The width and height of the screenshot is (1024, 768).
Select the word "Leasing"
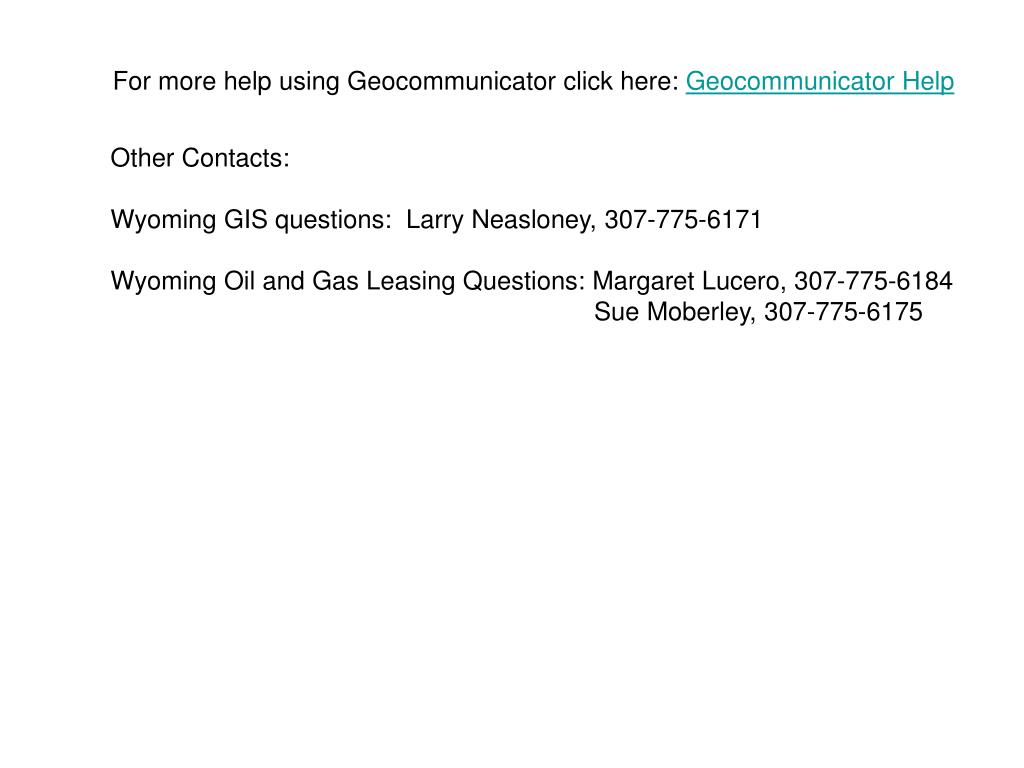(410, 281)
